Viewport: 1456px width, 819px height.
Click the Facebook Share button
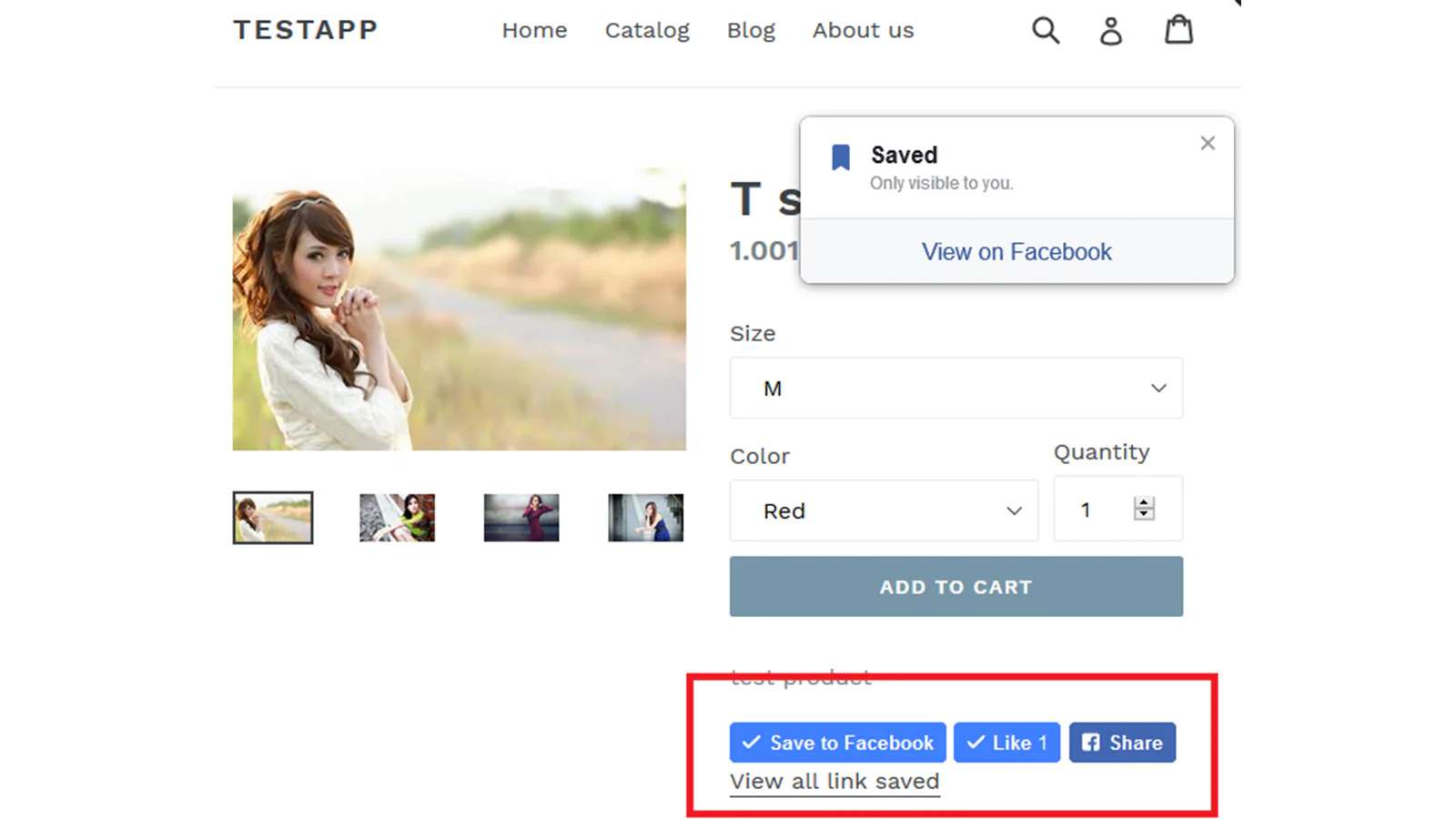1122,743
